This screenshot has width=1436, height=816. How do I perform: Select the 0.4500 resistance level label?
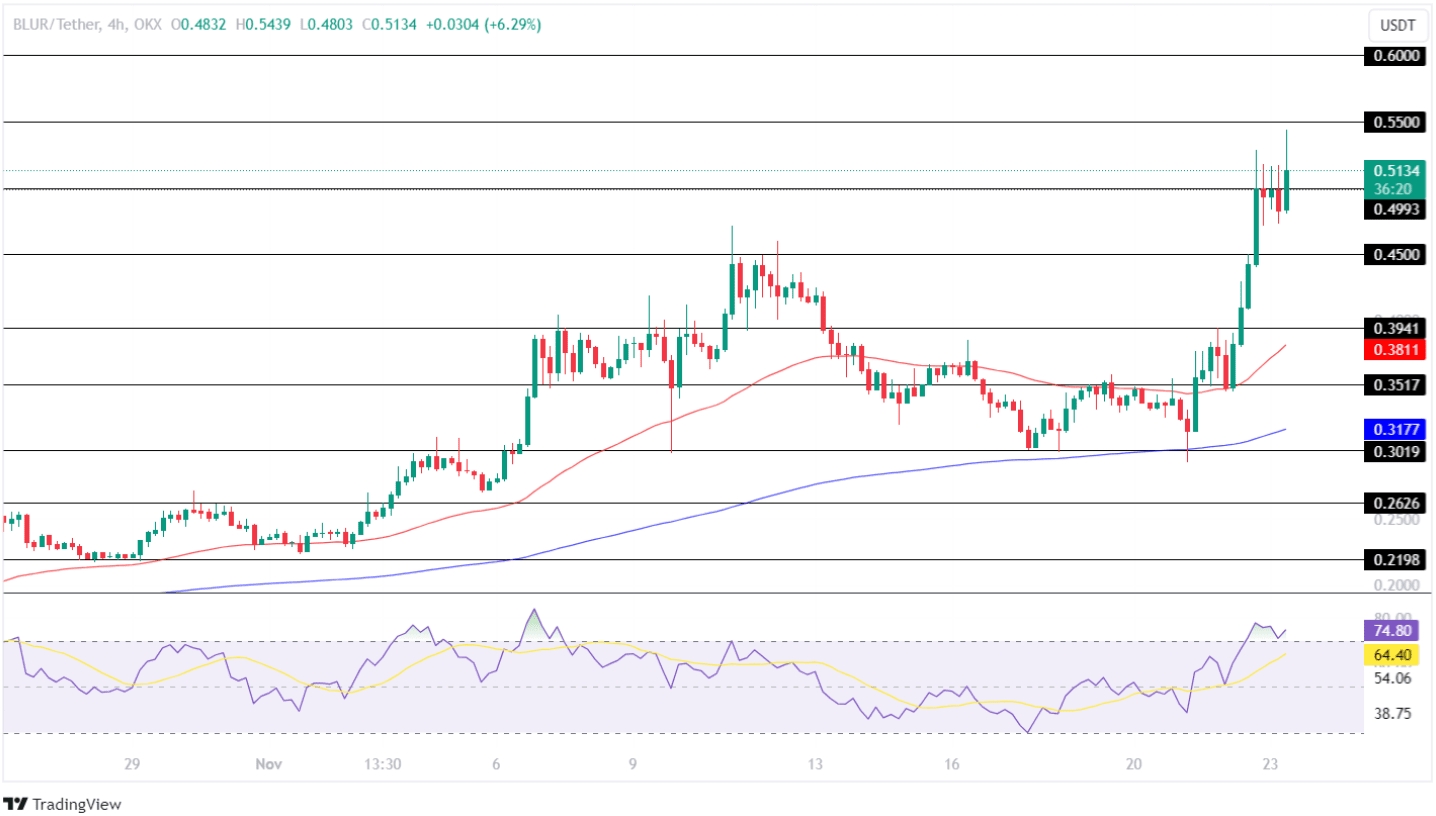1394,255
